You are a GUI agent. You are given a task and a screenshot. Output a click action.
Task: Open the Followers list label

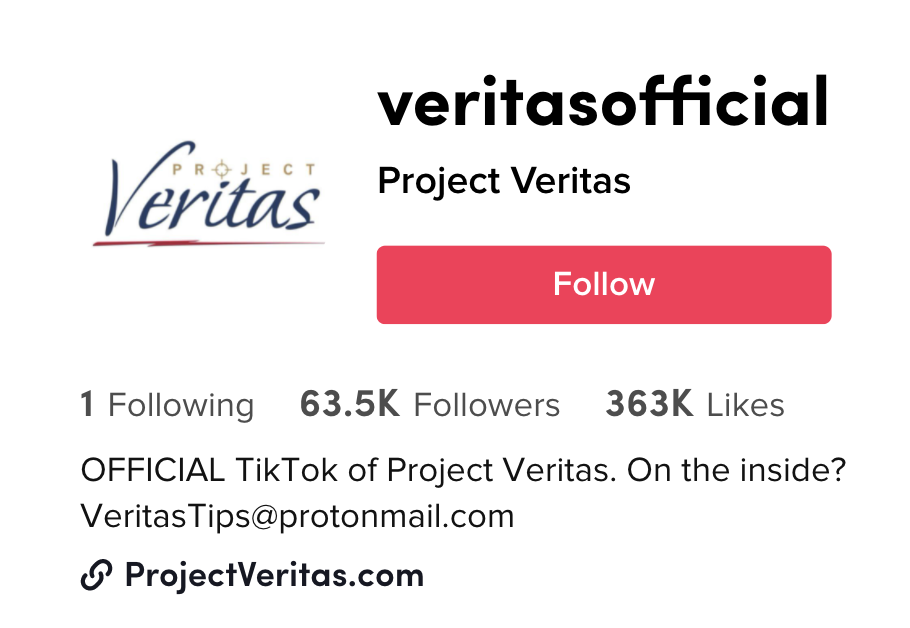486,405
